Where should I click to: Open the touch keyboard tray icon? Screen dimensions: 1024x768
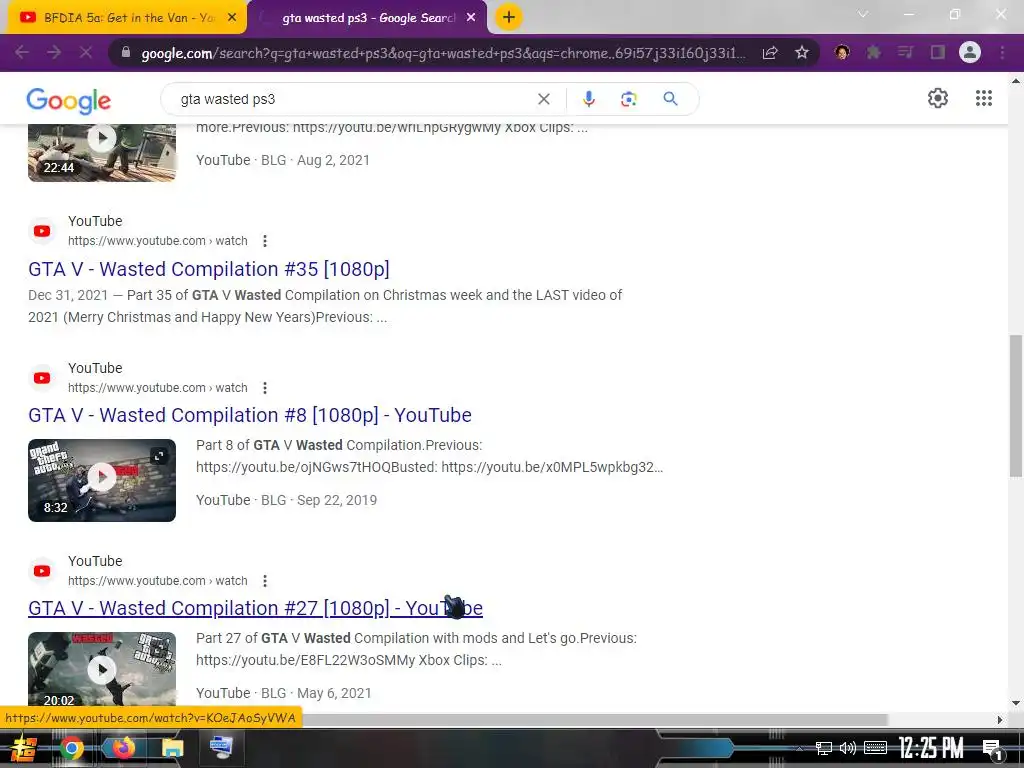pos(876,748)
